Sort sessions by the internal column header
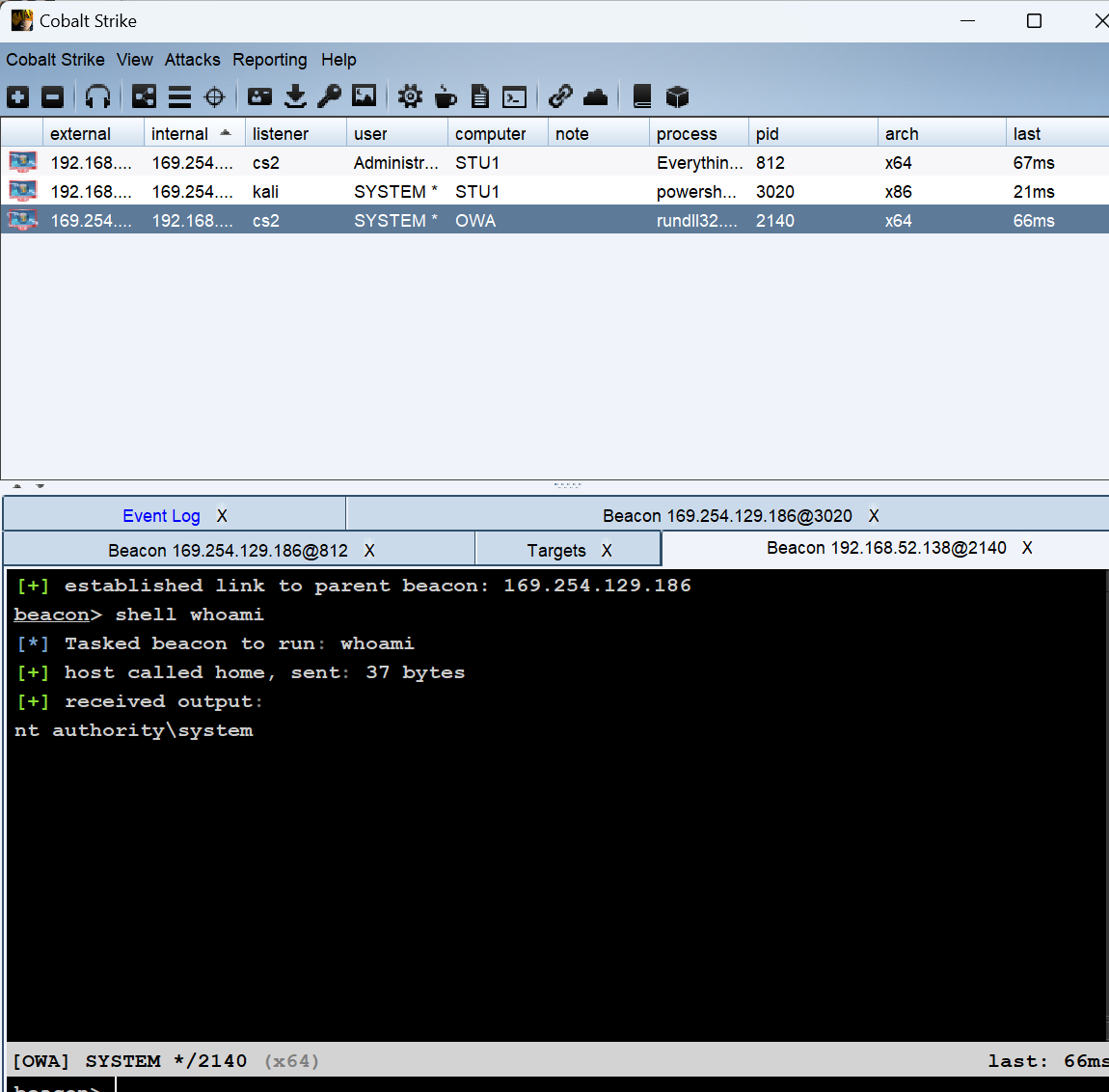This screenshot has height=1092, width=1109. coord(179,134)
